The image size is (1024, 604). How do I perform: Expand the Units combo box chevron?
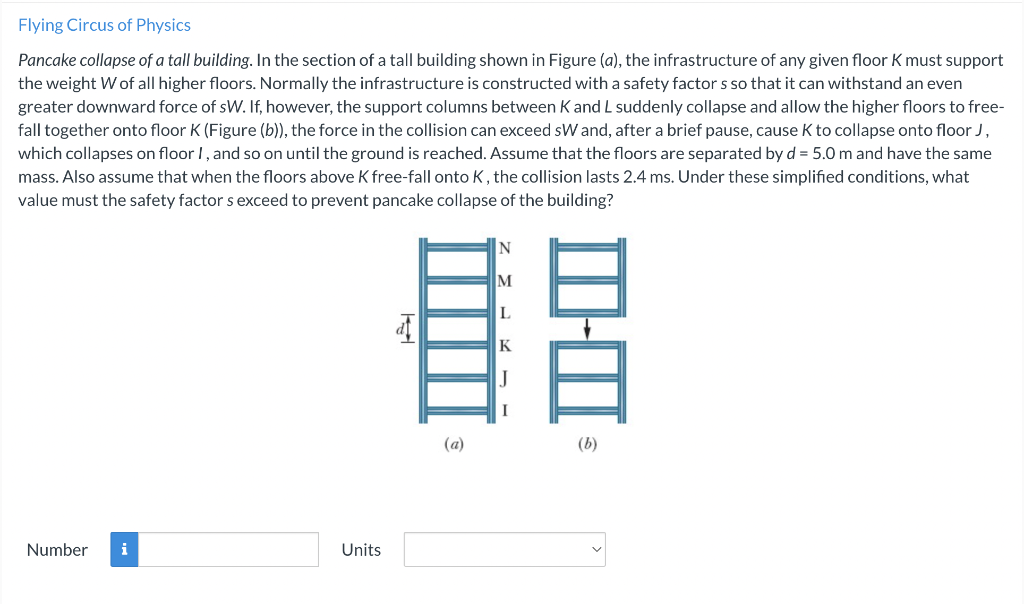click(594, 549)
